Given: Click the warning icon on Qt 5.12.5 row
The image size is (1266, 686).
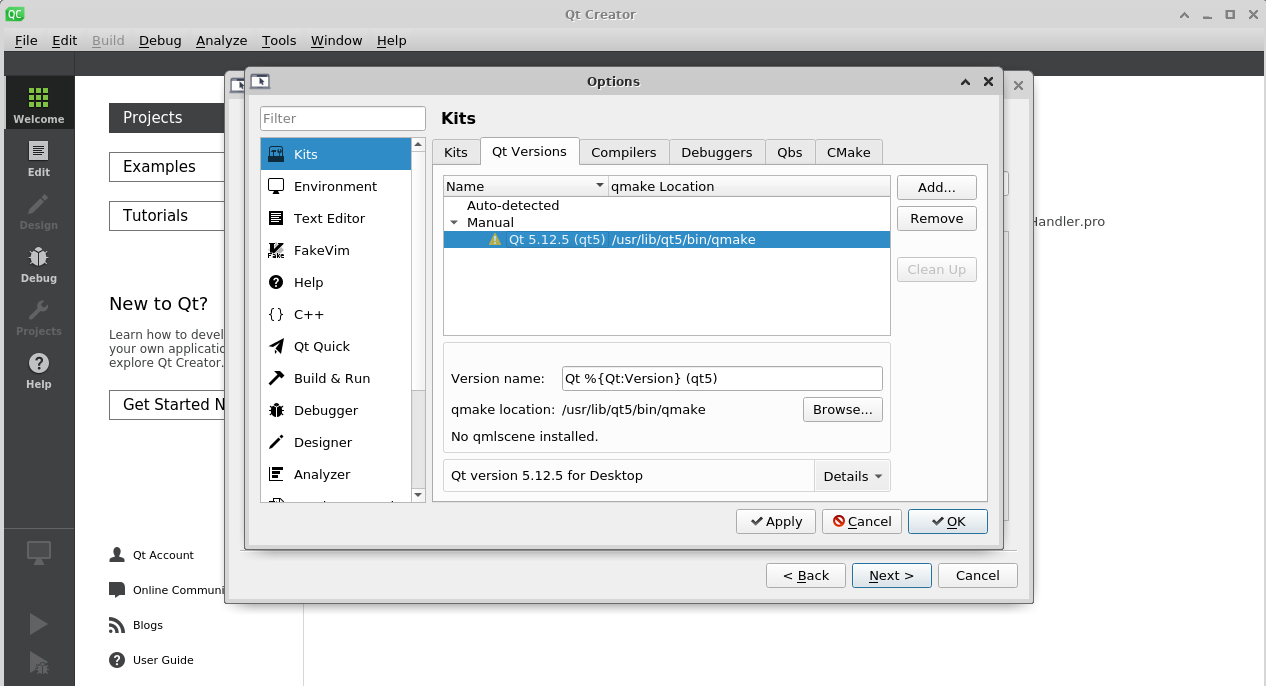Looking at the screenshot, I should (495, 240).
